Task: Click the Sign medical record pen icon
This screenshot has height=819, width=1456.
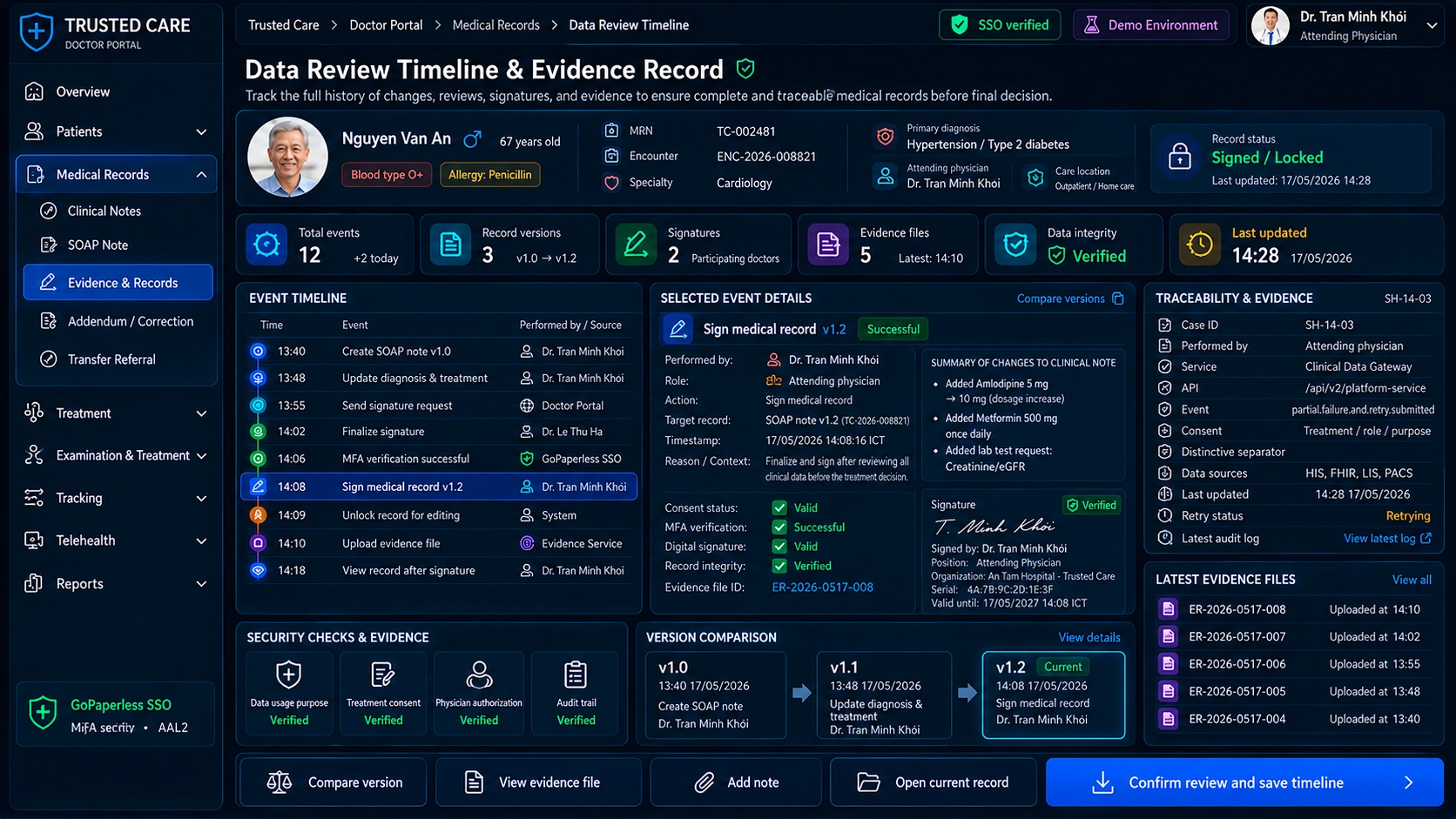Action: (678, 329)
